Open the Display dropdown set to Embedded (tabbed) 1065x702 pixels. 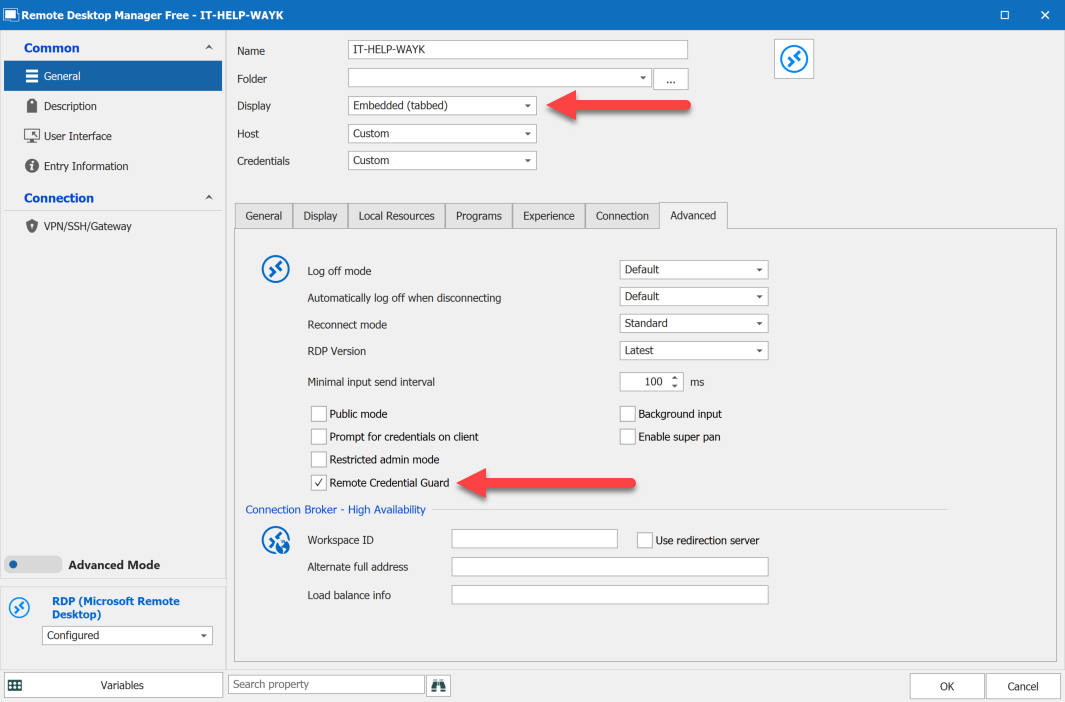442,106
